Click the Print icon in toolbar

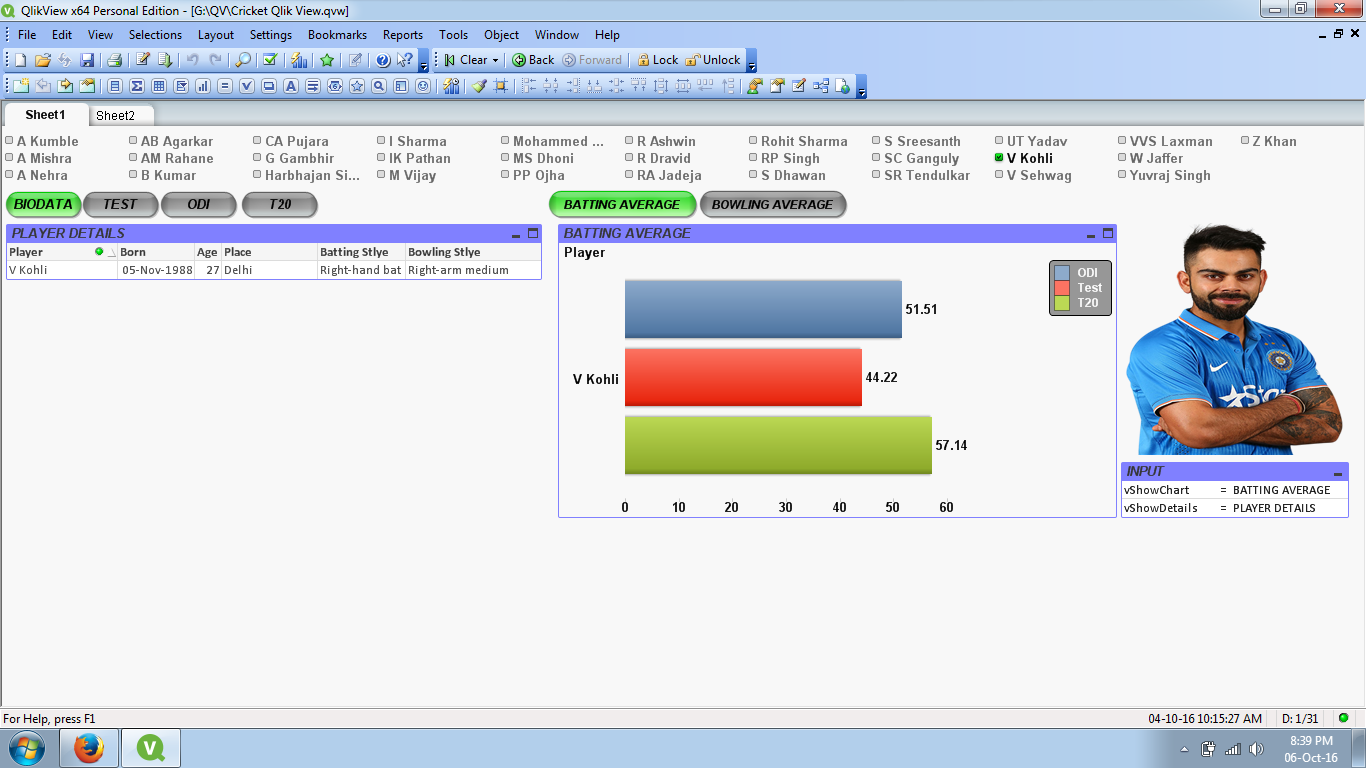coord(114,60)
